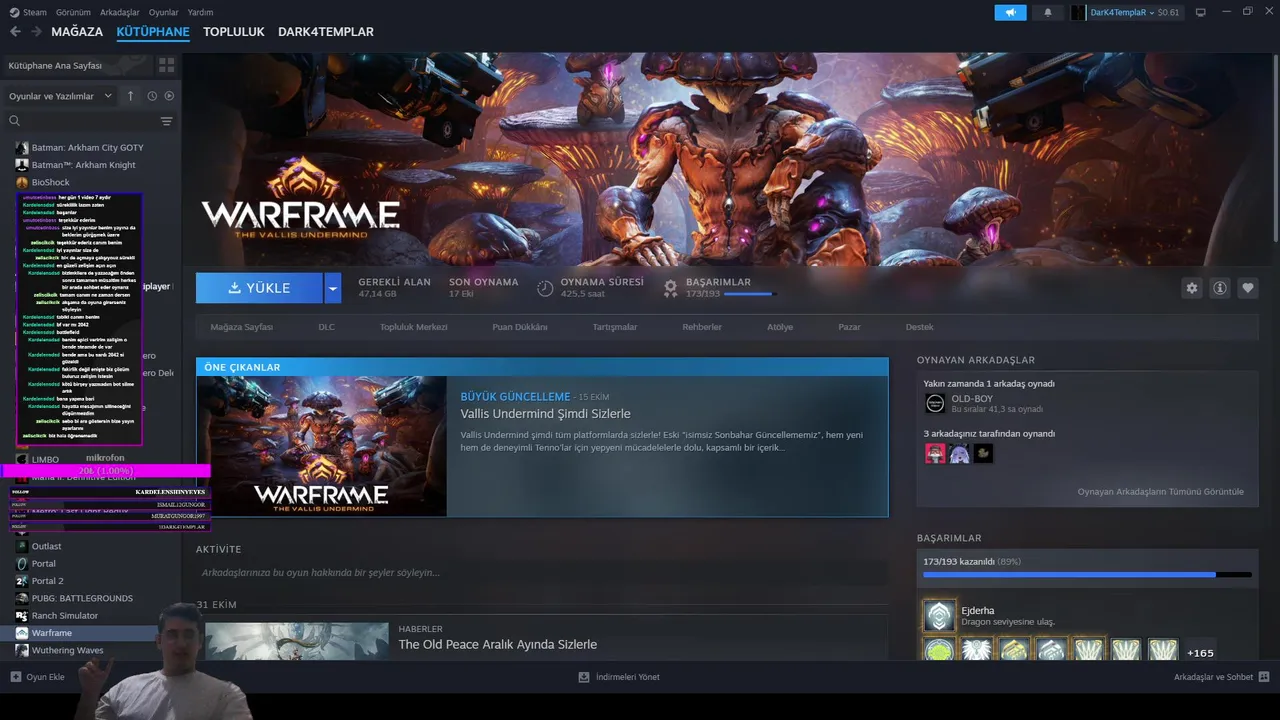Screen dimensions: 1280x720
Task: Open Pazar link
Action: (x=849, y=327)
